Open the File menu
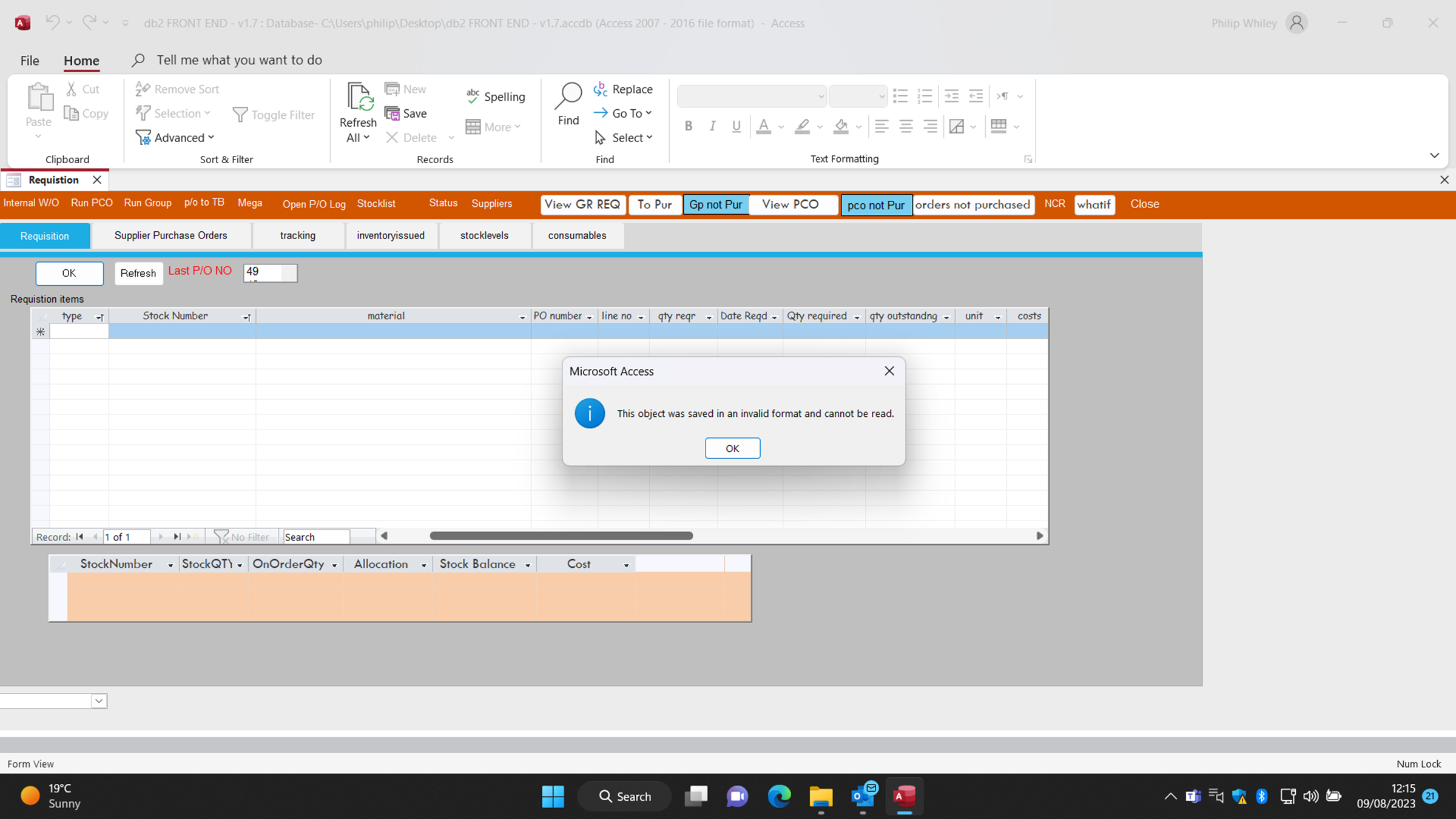The image size is (1456, 819). [x=29, y=60]
